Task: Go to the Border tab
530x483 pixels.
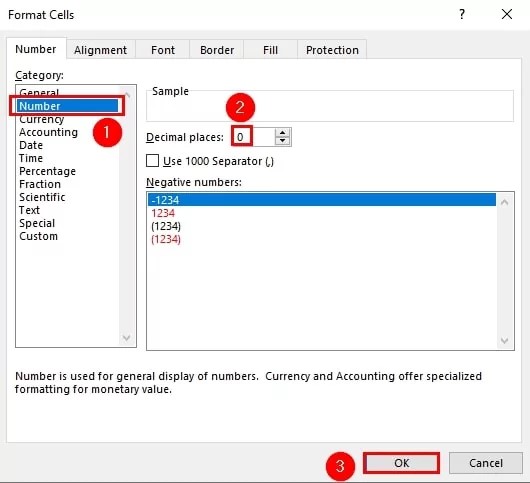Action: [x=217, y=50]
